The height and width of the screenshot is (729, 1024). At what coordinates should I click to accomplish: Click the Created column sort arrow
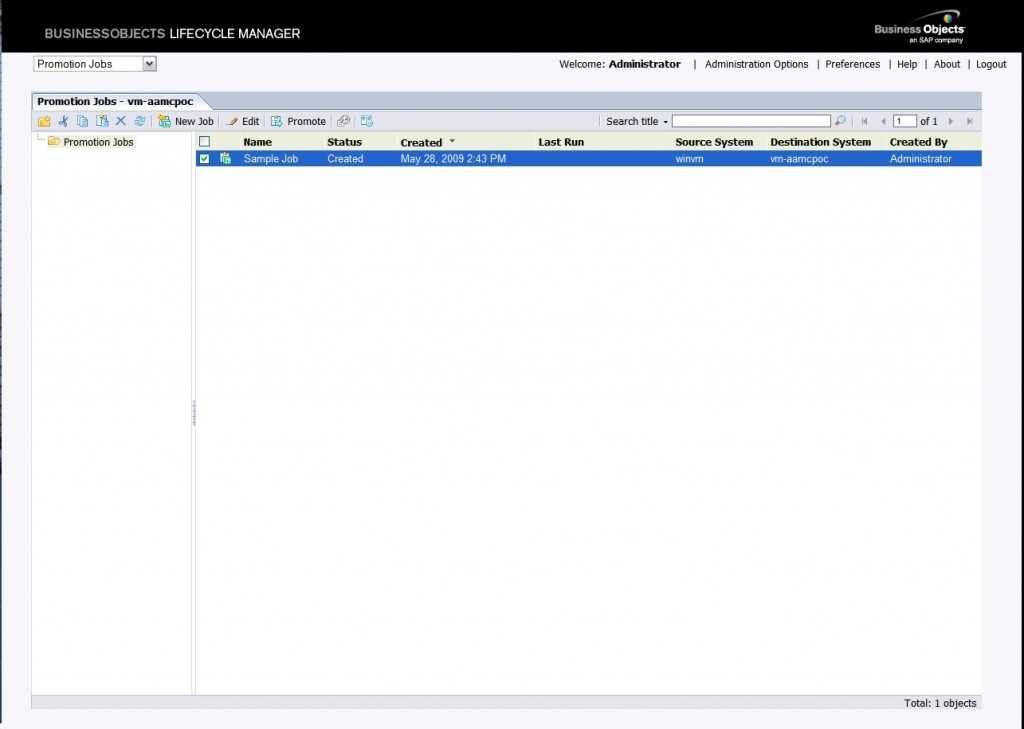[x=452, y=141]
